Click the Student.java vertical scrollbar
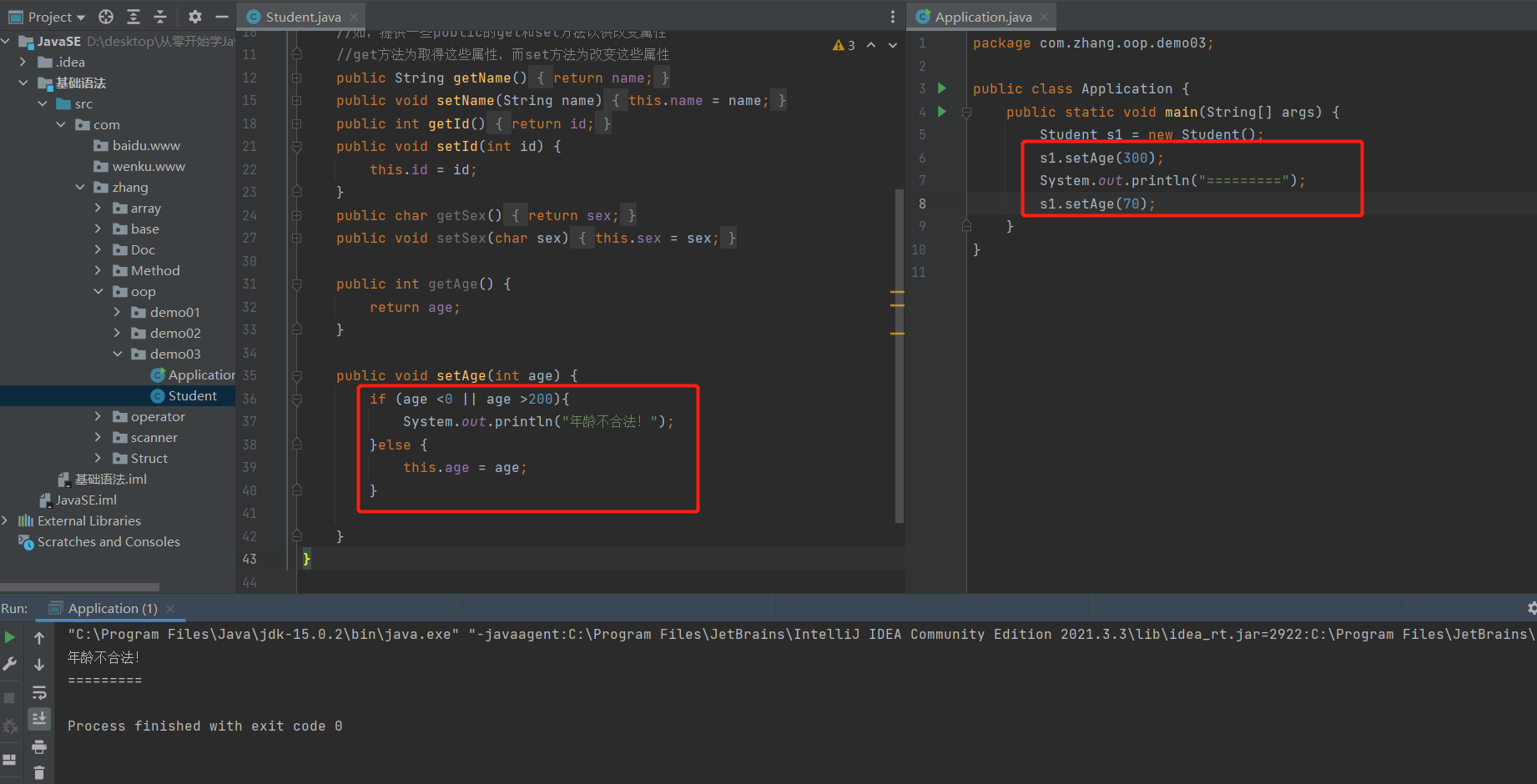This screenshot has width=1537, height=784. pyautogui.click(x=899, y=356)
